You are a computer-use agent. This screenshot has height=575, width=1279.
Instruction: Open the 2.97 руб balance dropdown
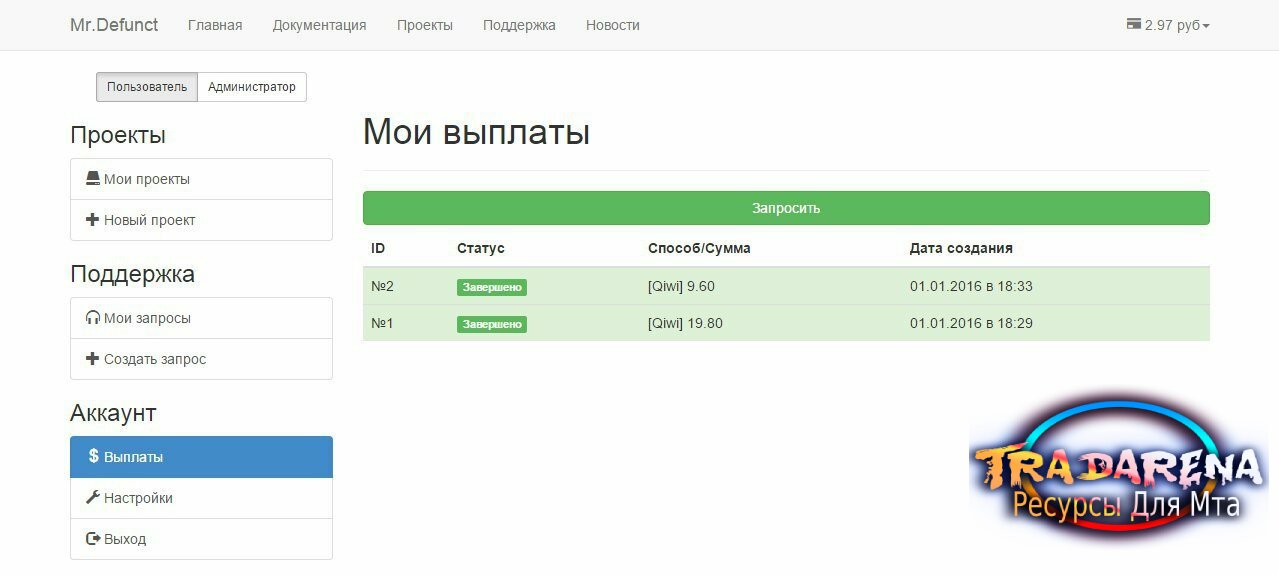(x=1168, y=25)
